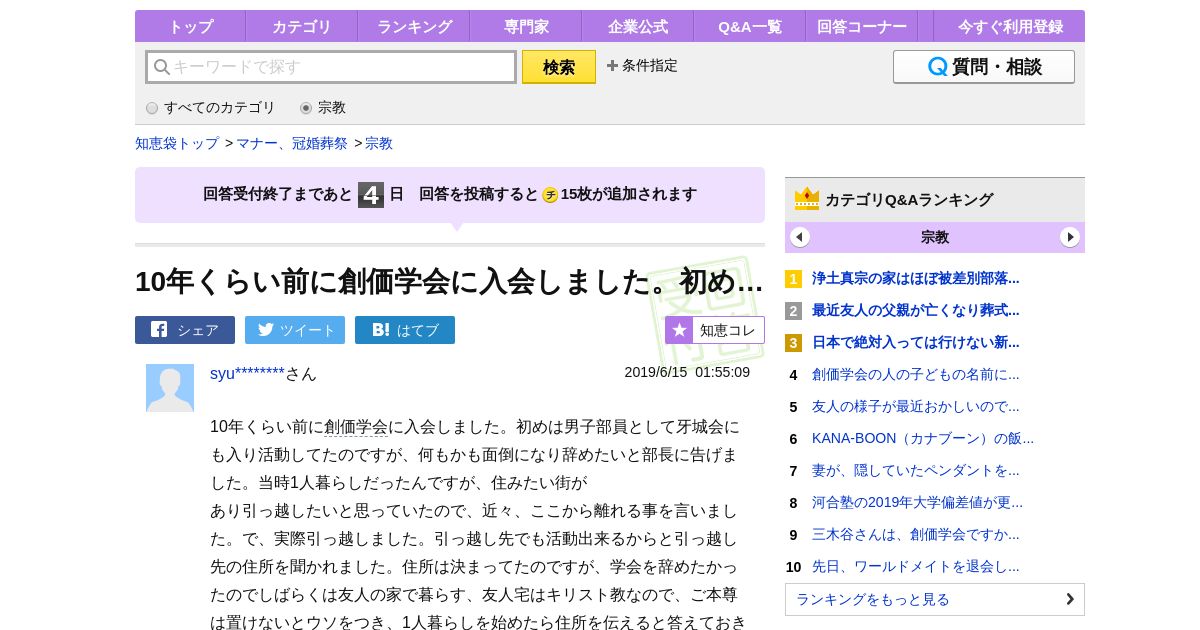Add the question to 知恵コレ

715,330
